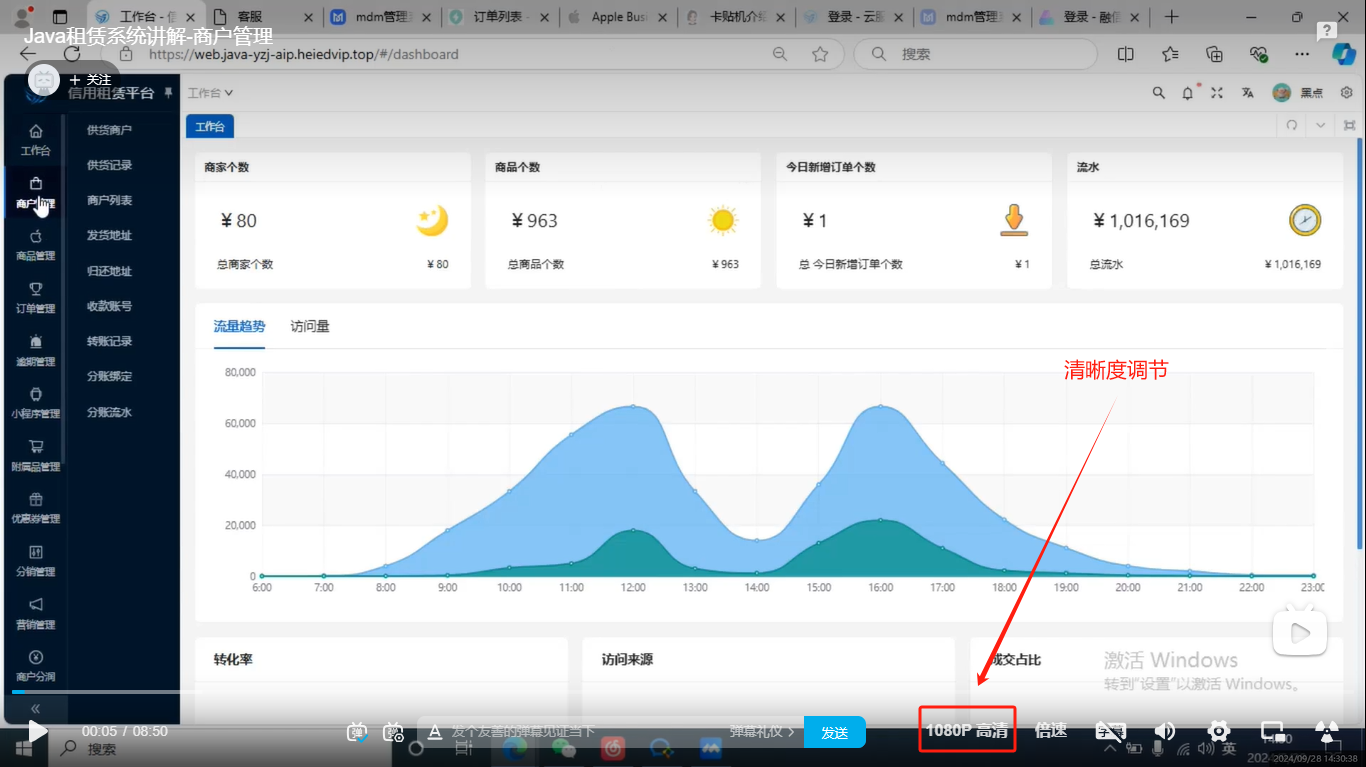The image size is (1366, 767).
Task: Open the notification bell icon
Action: 1188,93
